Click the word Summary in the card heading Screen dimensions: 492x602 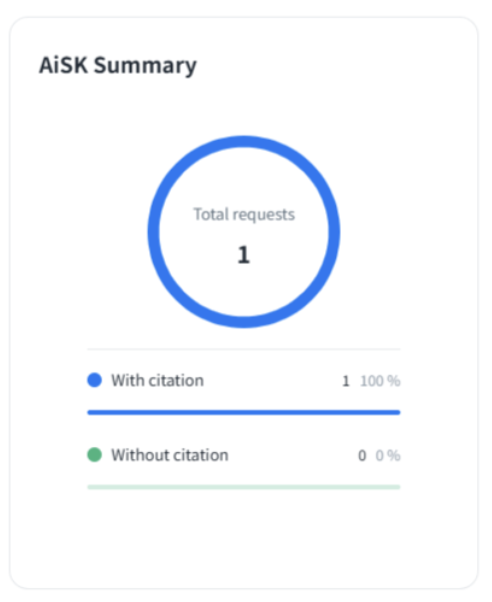146,66
